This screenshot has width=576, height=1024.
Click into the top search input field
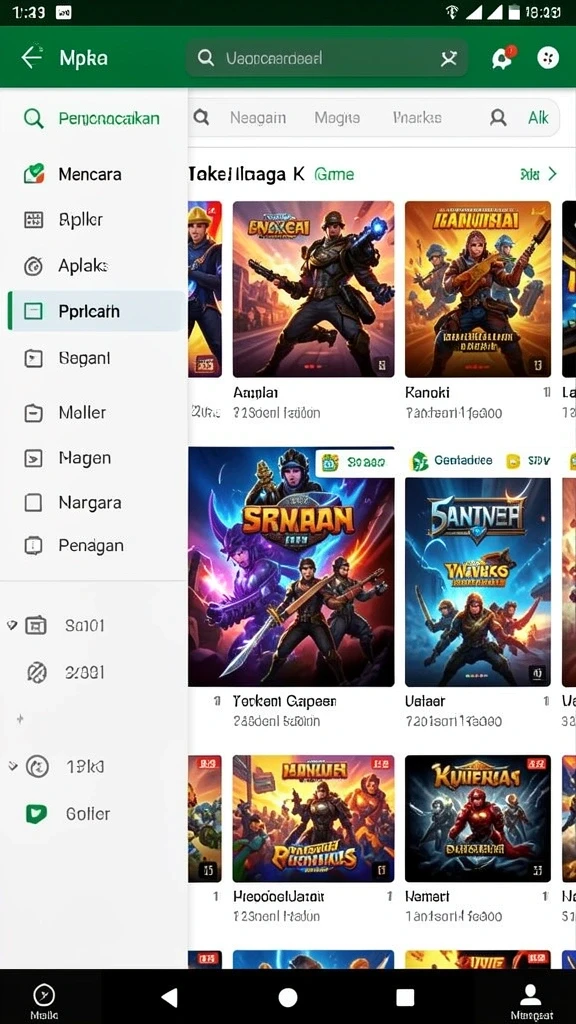point(327,58)
